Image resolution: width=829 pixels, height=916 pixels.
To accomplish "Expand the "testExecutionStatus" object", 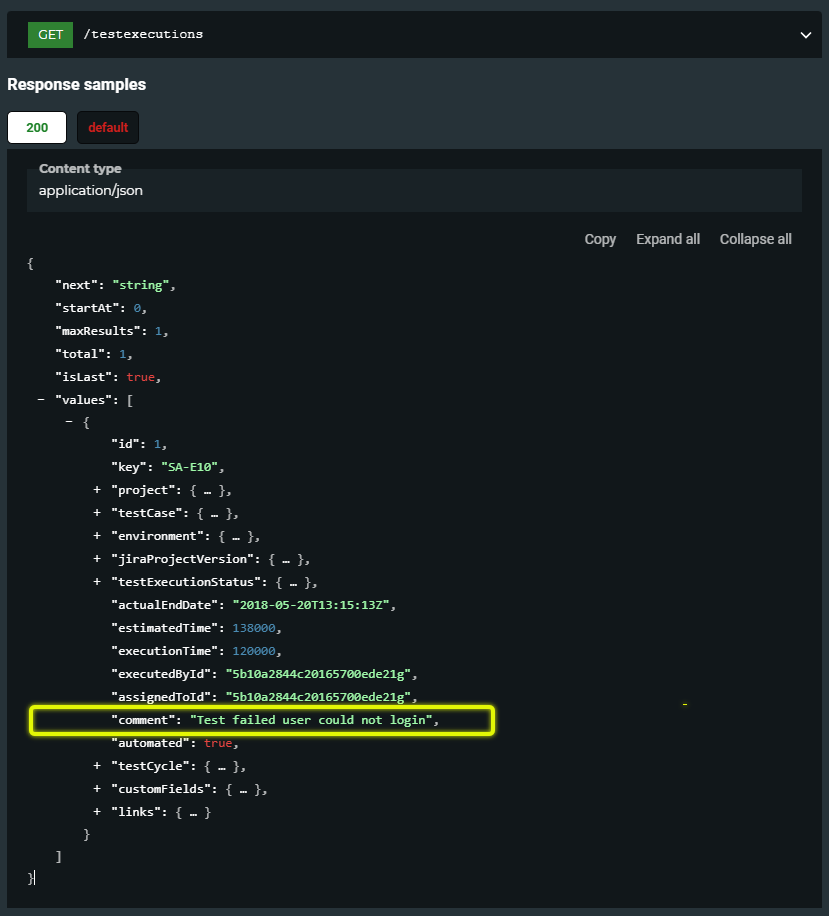I will pos(97,582).
